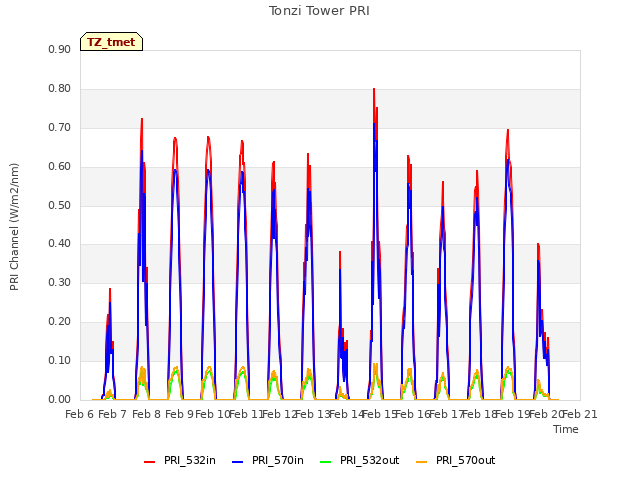Select the PRI_570in legend label

[x=278, y=460]
